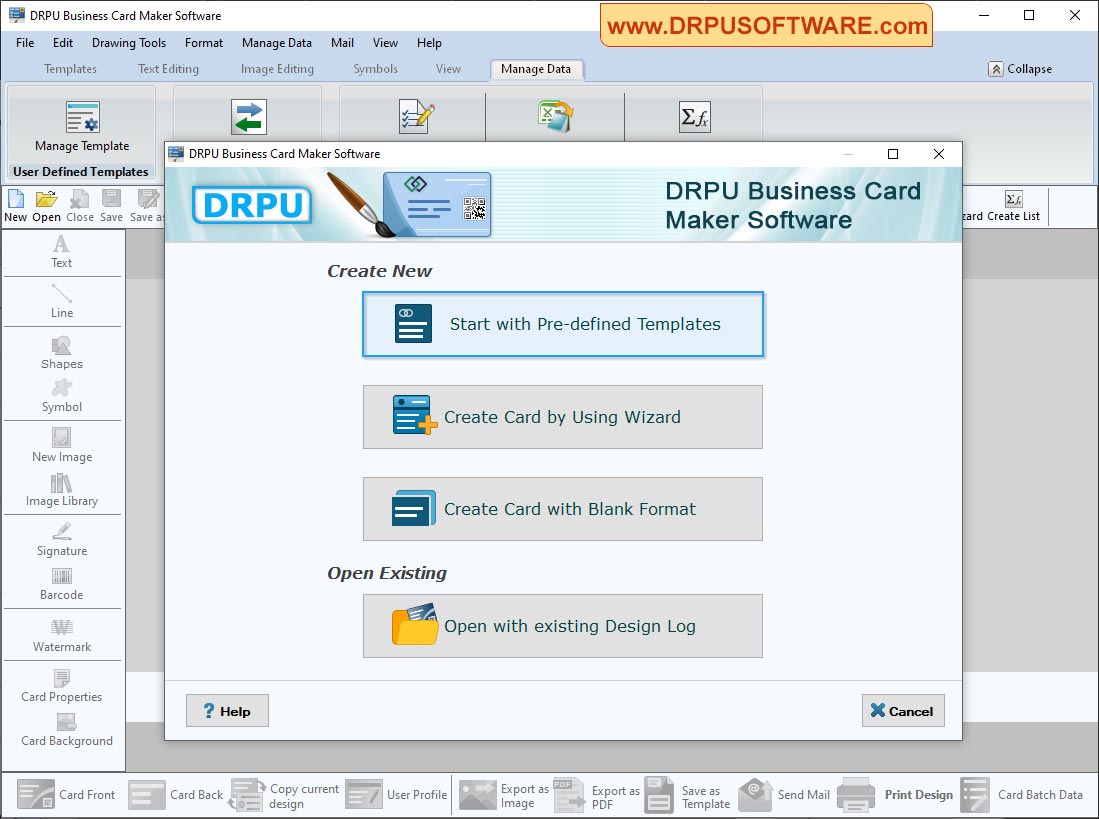Screen dimensions: 1099x819
Task: Change the Card Background
Action: 62,733
